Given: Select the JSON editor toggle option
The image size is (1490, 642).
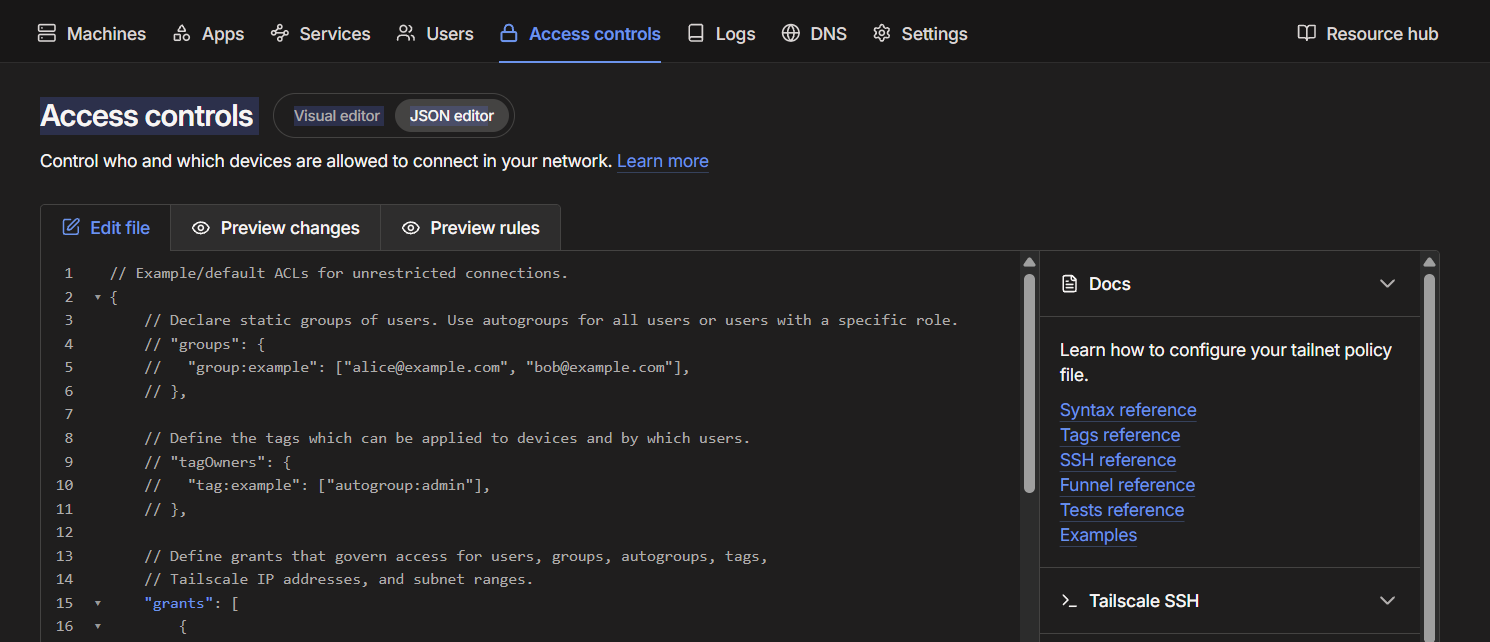Looking at the screenshot, I should [452, 116].
